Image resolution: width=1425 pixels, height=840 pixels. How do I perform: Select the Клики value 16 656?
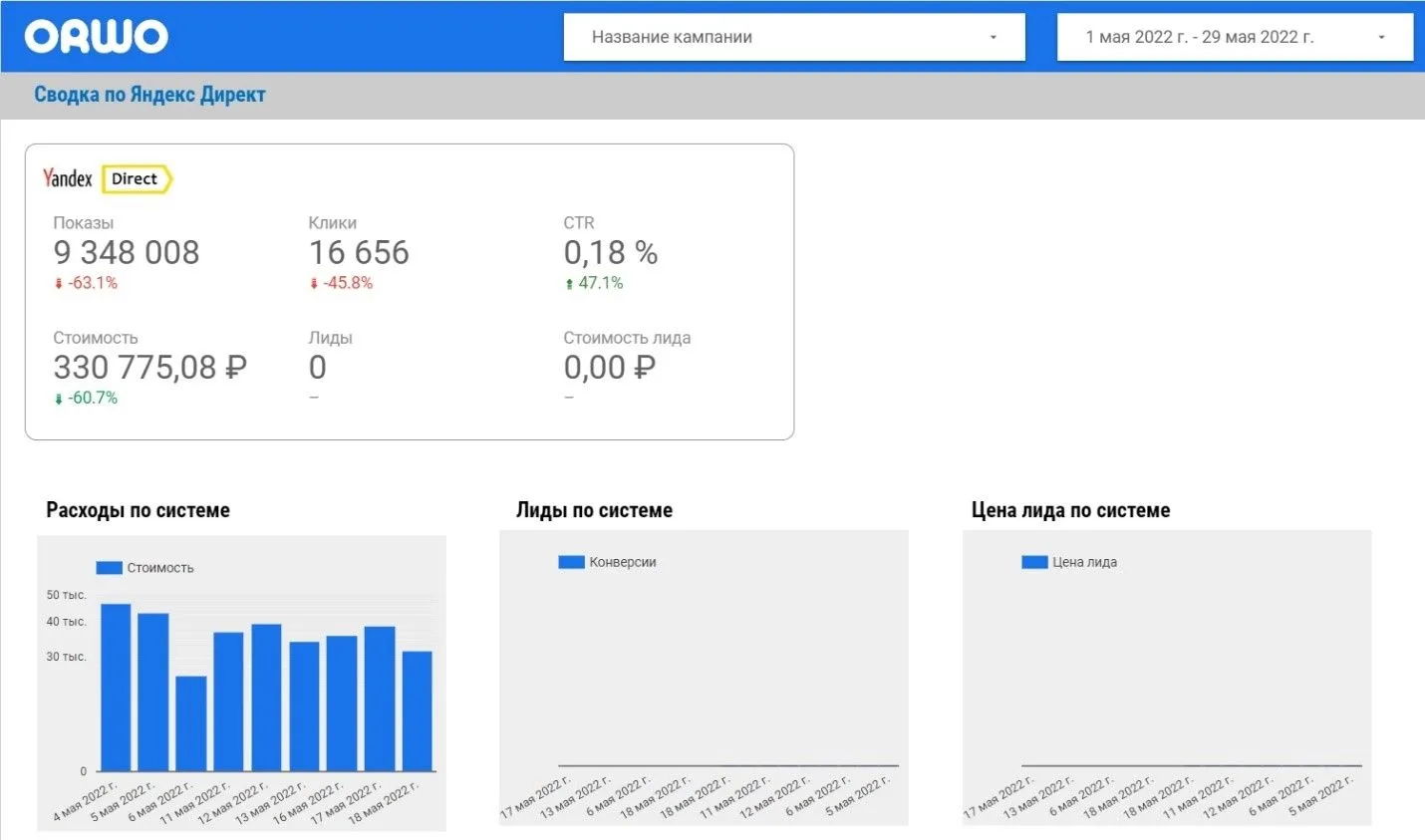tap(359, 253)
